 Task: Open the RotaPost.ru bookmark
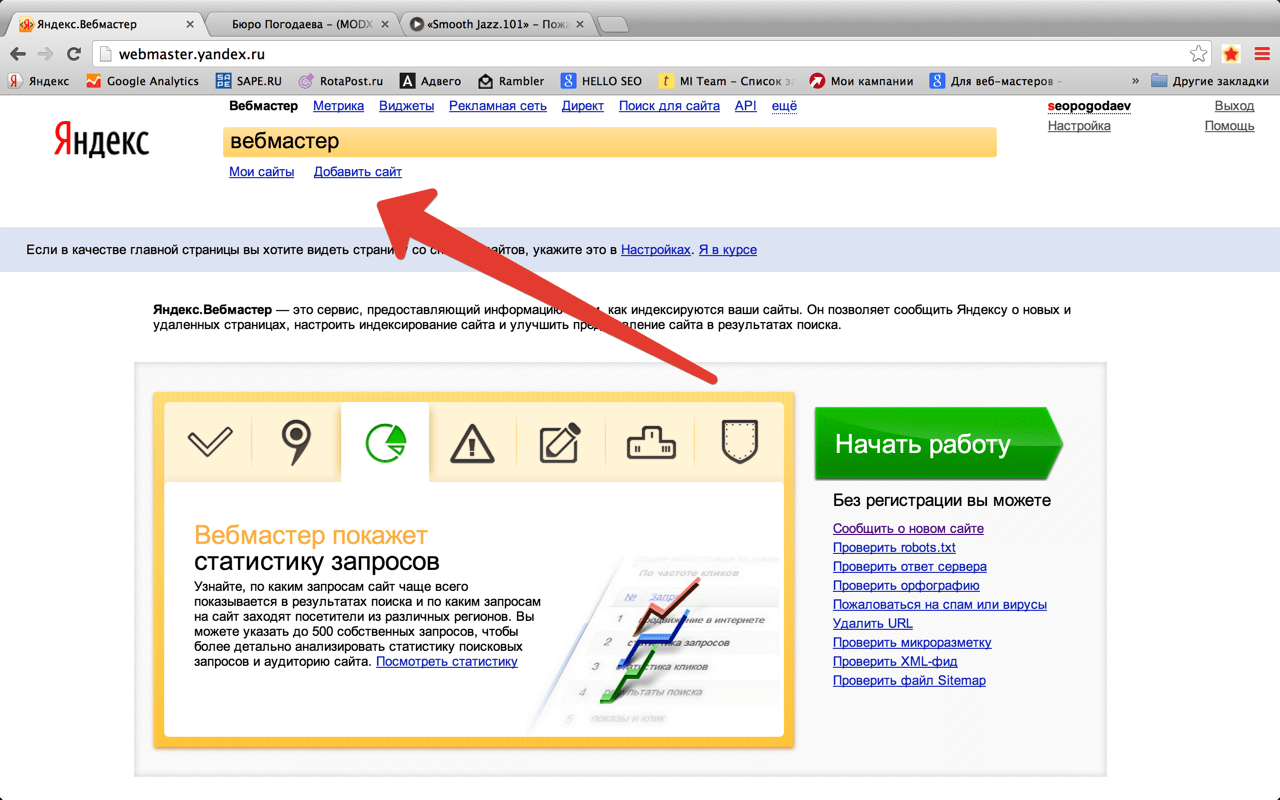click(340, 81)
